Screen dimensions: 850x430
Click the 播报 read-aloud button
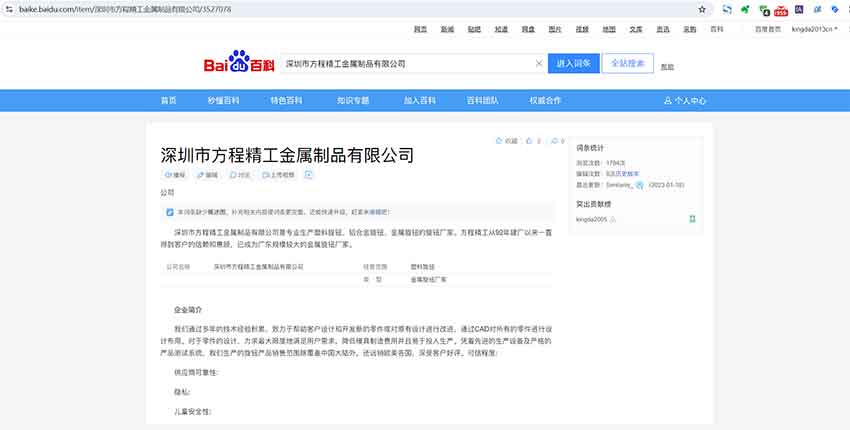coord(175,175)
